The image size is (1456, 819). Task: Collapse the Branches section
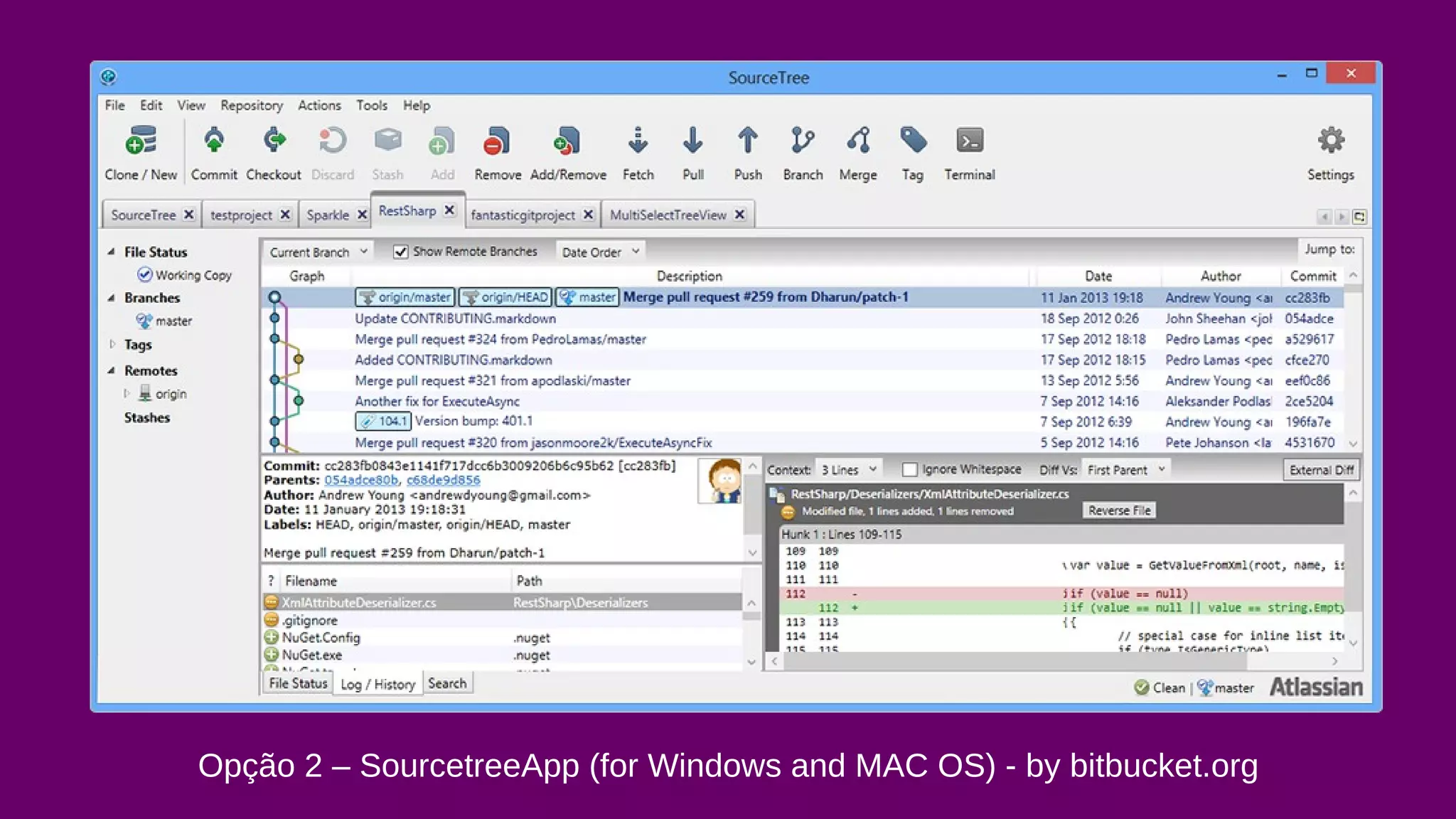[x=111, y=298]
